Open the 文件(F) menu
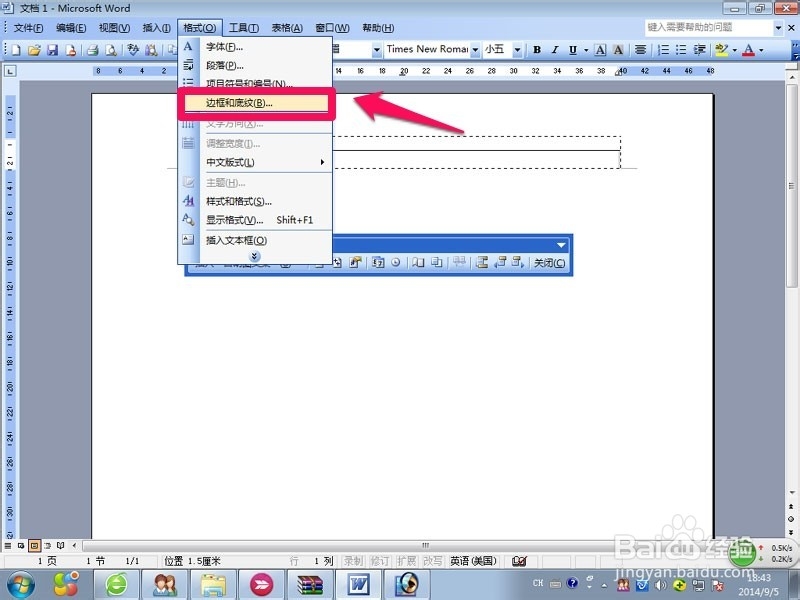800x600 pixels. click(x=28, y=28)
